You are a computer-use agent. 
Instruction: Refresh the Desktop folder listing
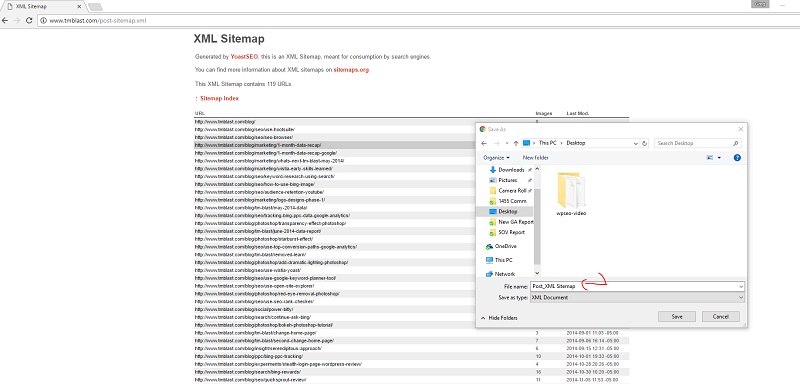[644, 143]
